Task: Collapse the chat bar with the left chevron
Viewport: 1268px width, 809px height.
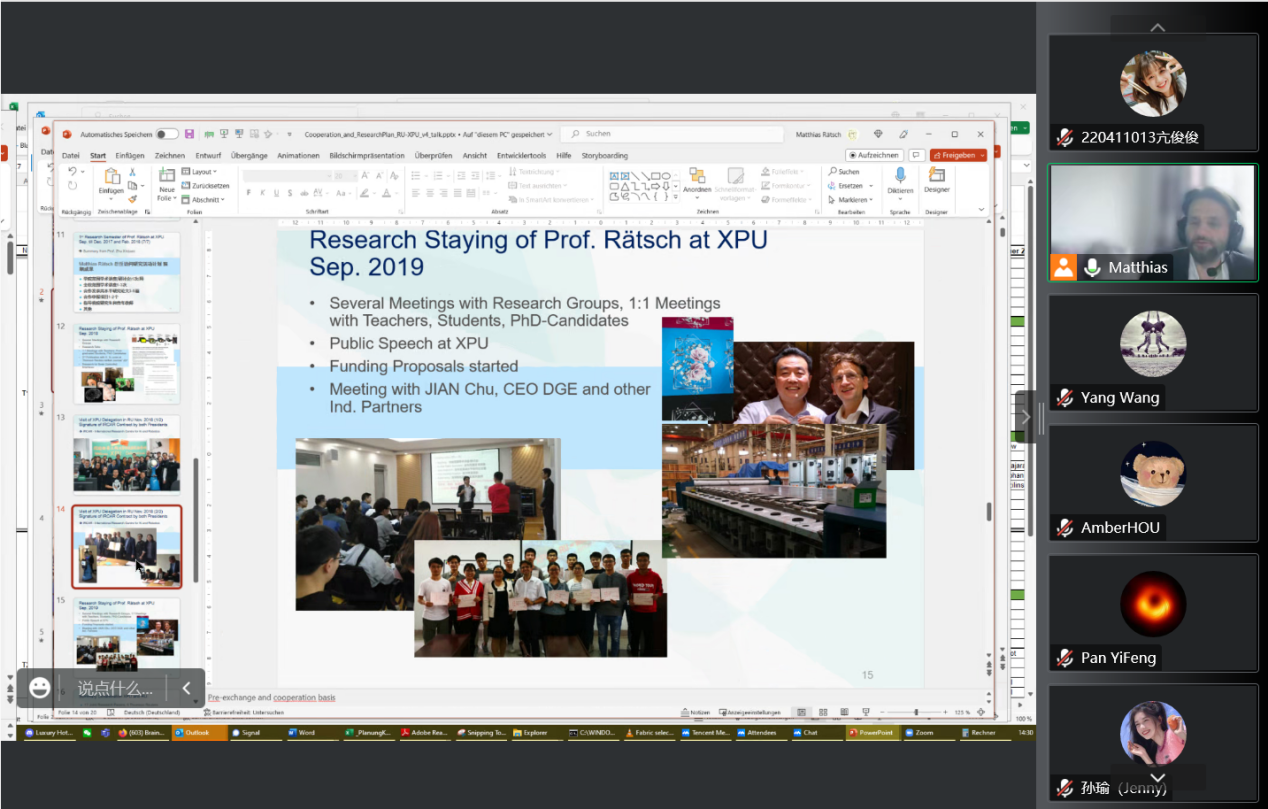Action: [186, 688]
